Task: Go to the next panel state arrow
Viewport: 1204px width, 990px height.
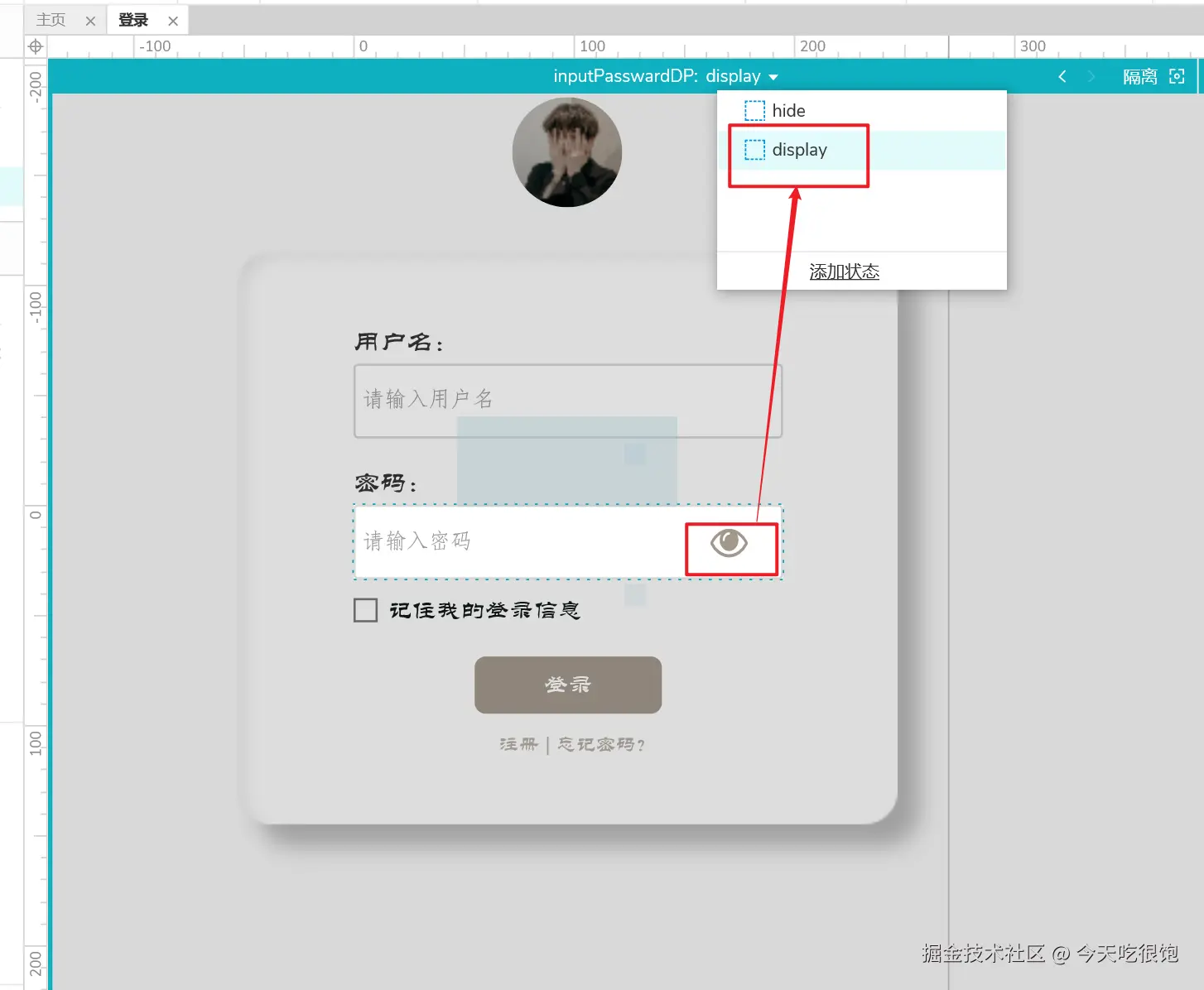Action: coord(1091,76)
